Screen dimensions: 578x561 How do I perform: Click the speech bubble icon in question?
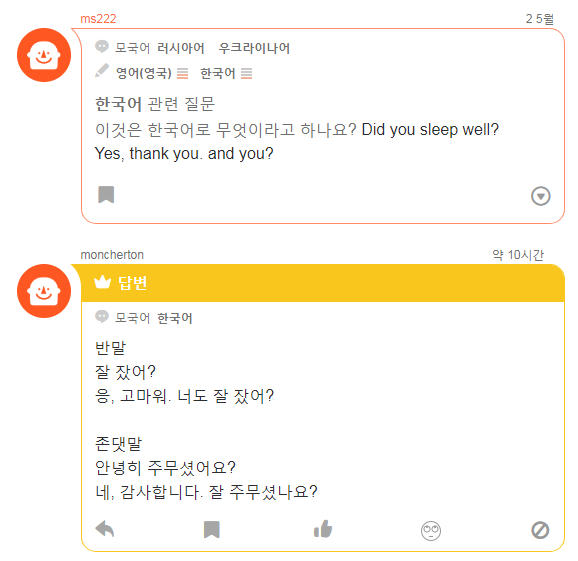pyautogui.click(x=102, y=46)
